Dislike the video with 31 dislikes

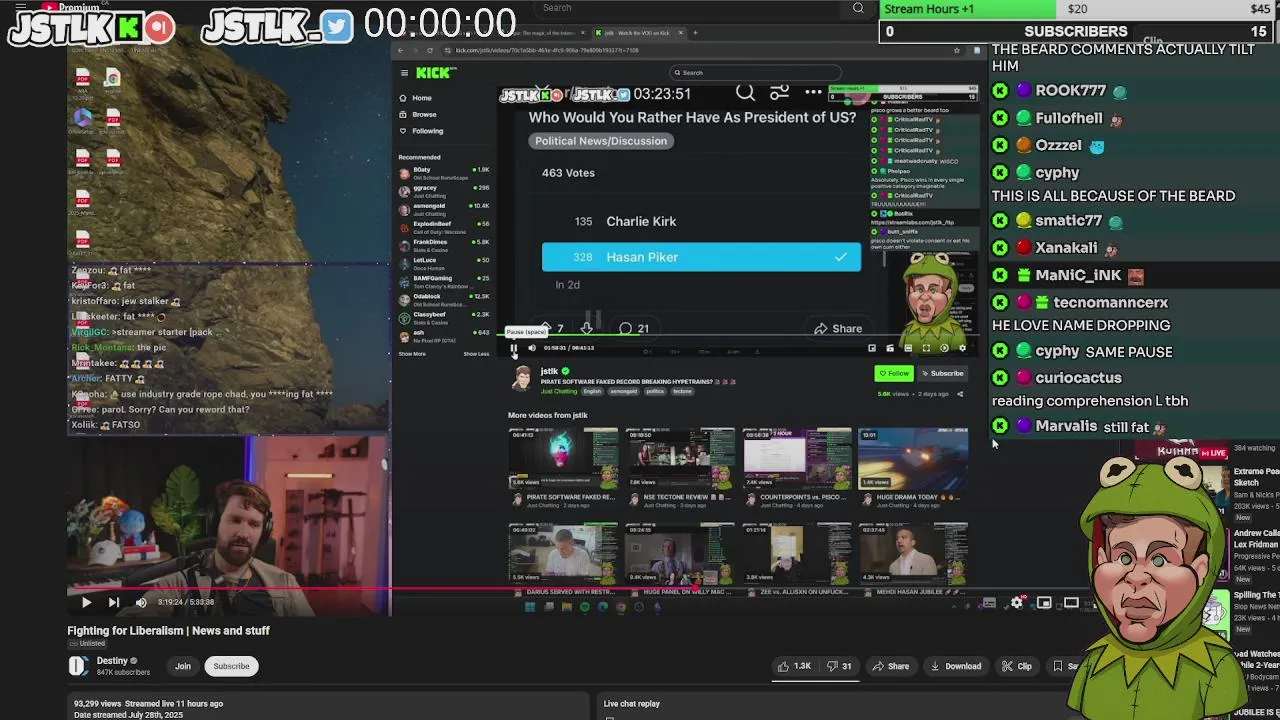coord(839,666)
